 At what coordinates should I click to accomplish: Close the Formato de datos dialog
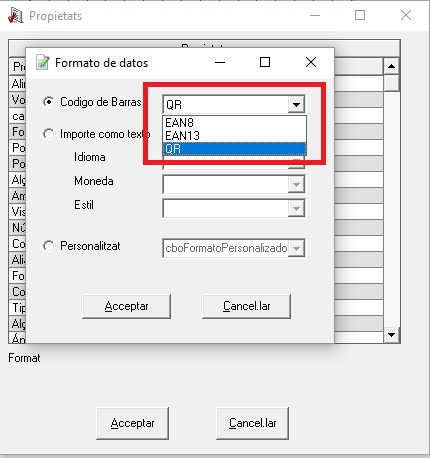click(311, 62)
